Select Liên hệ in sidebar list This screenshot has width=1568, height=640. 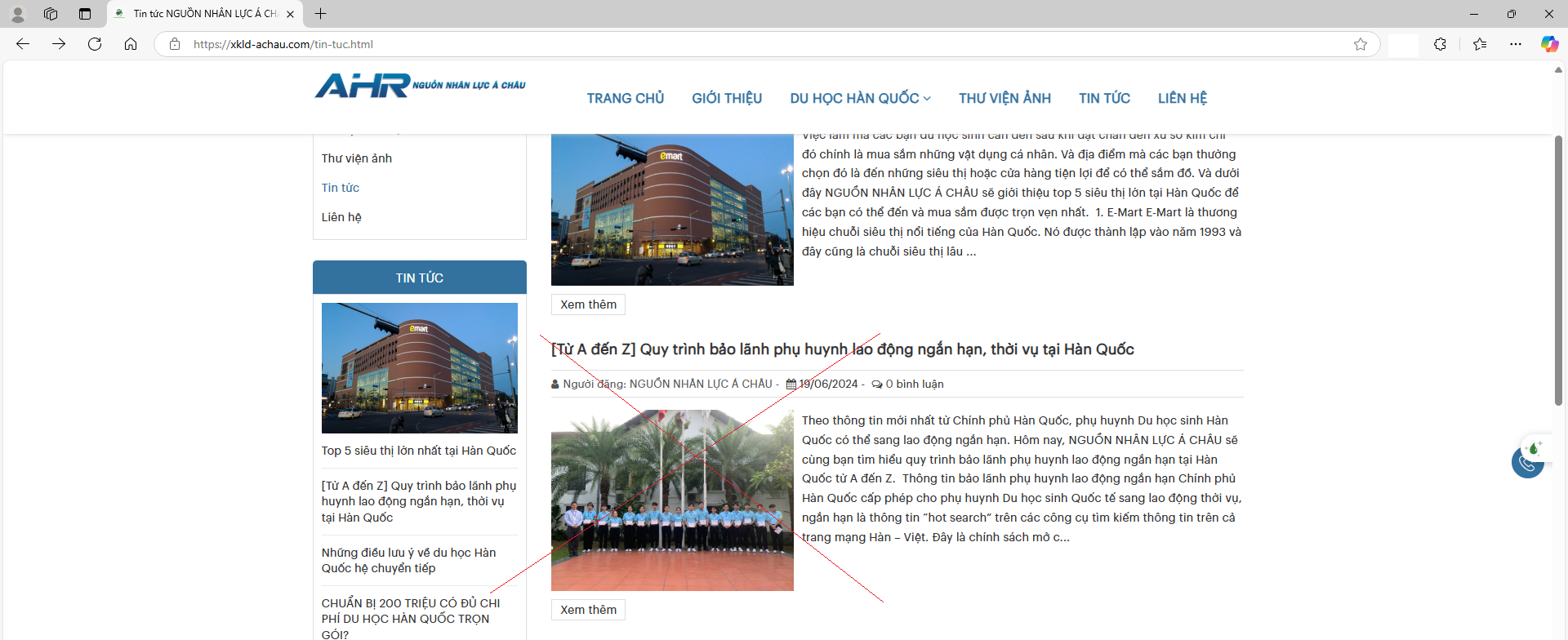point(341,217)
